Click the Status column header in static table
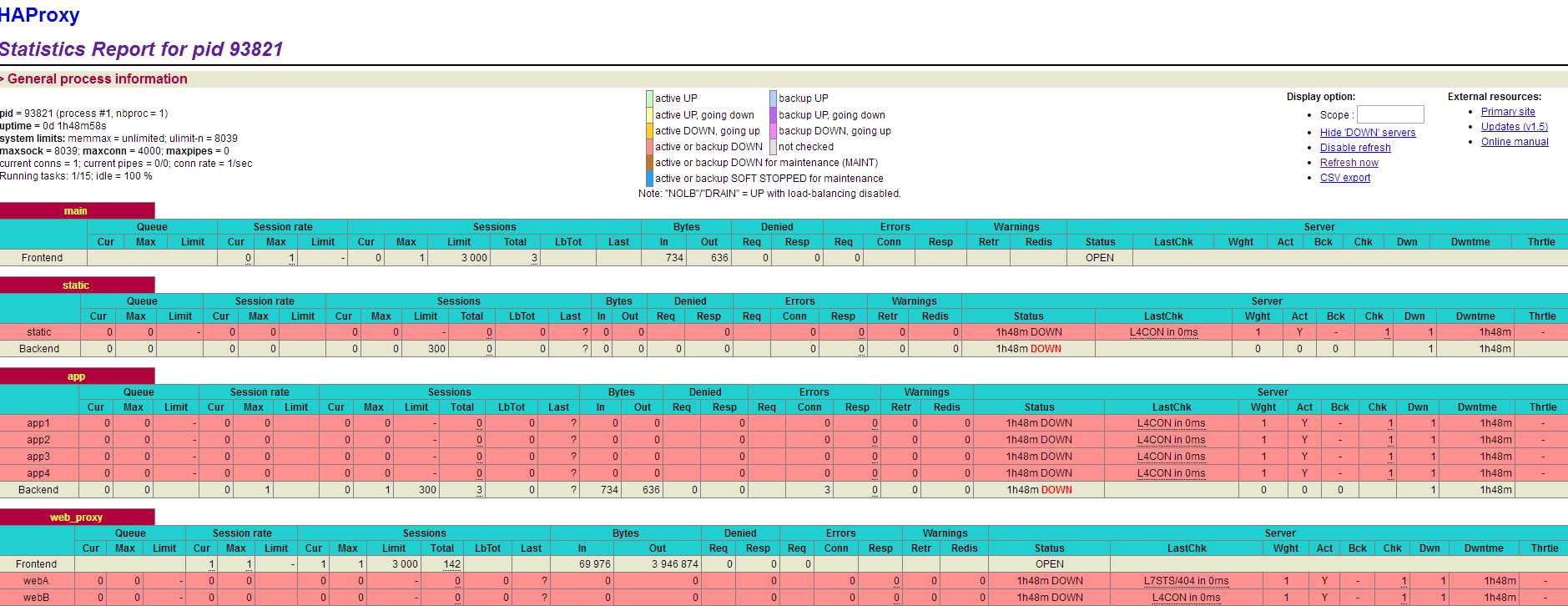The width and height of the screenshot is (1568, 606). 1028,316
